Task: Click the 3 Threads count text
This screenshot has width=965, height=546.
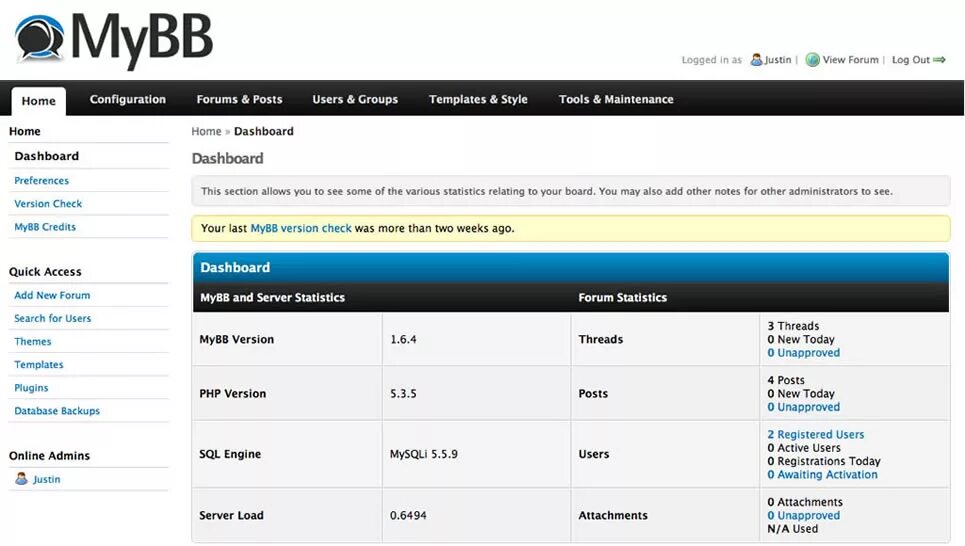Action: [793, 326]
